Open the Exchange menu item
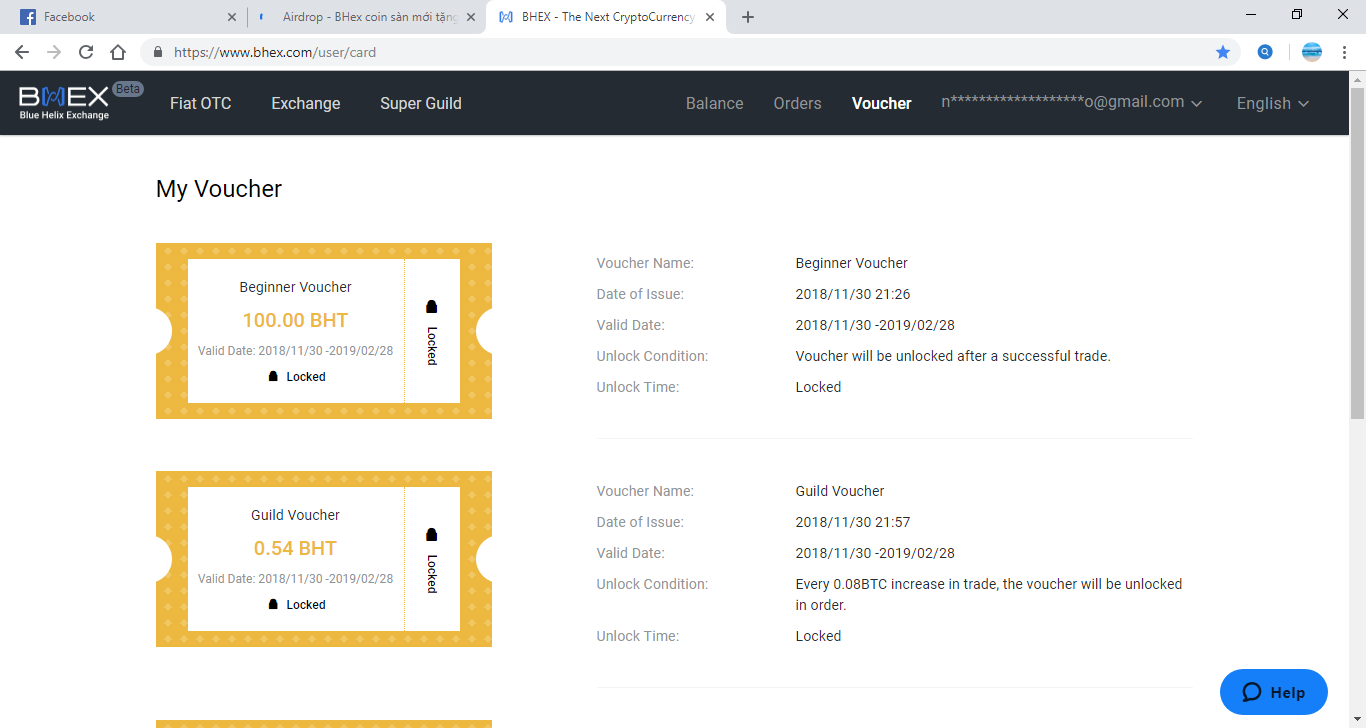Viewport: 1366px width, 728px height. tap(306, 103)
